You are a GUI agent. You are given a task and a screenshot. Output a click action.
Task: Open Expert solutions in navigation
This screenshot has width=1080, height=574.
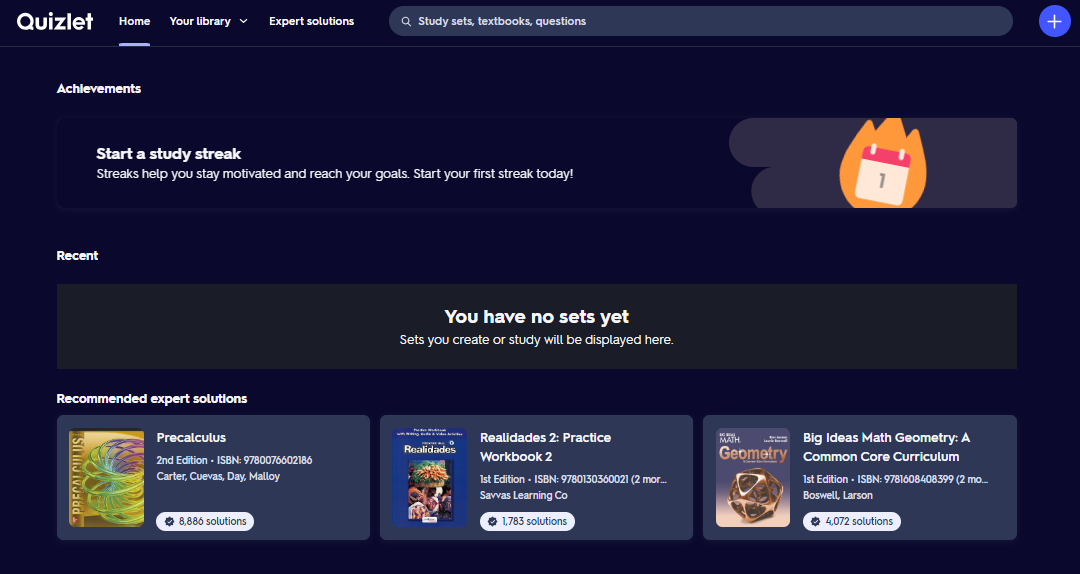coord(311,21)
